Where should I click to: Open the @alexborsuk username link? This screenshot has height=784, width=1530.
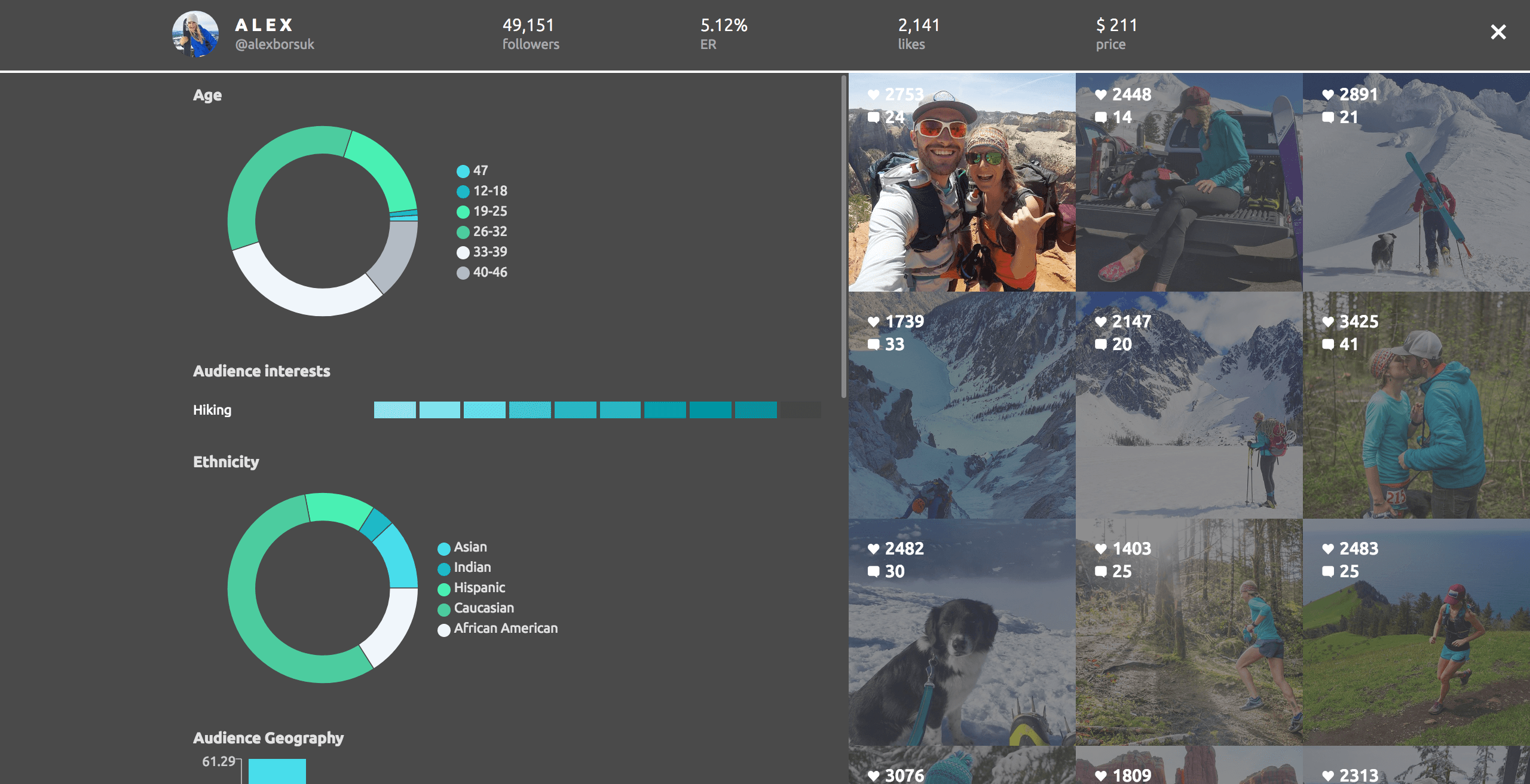(274, 44)
